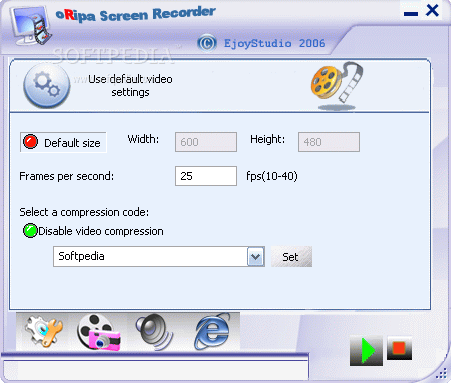Click the round gears default settings button
The width and height of the screenshot is (451, 383).
[46, 86]
